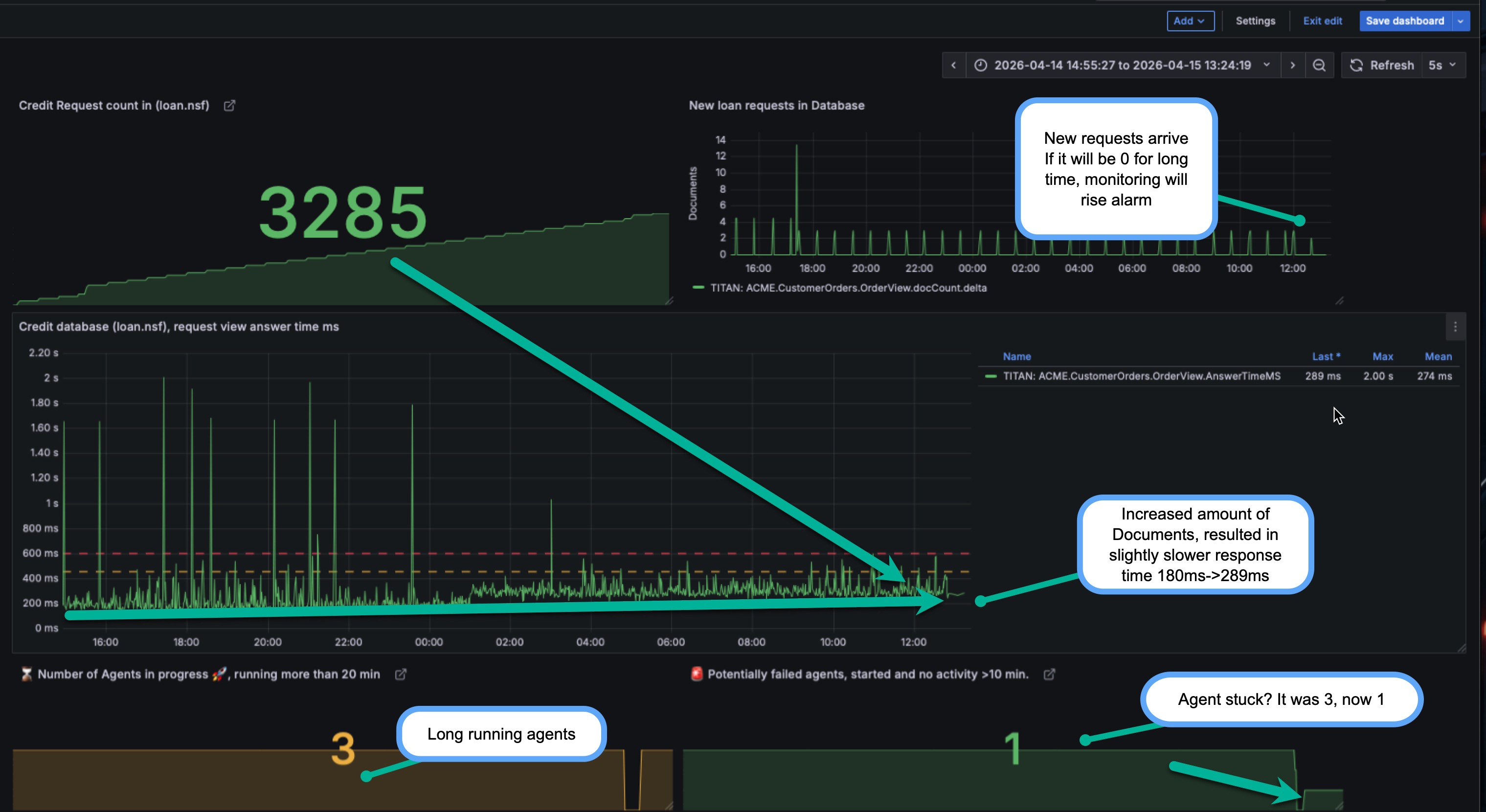Go to next time range arrow
The width and height of the screenshot is (1486, 812).
click(1293, 65)
